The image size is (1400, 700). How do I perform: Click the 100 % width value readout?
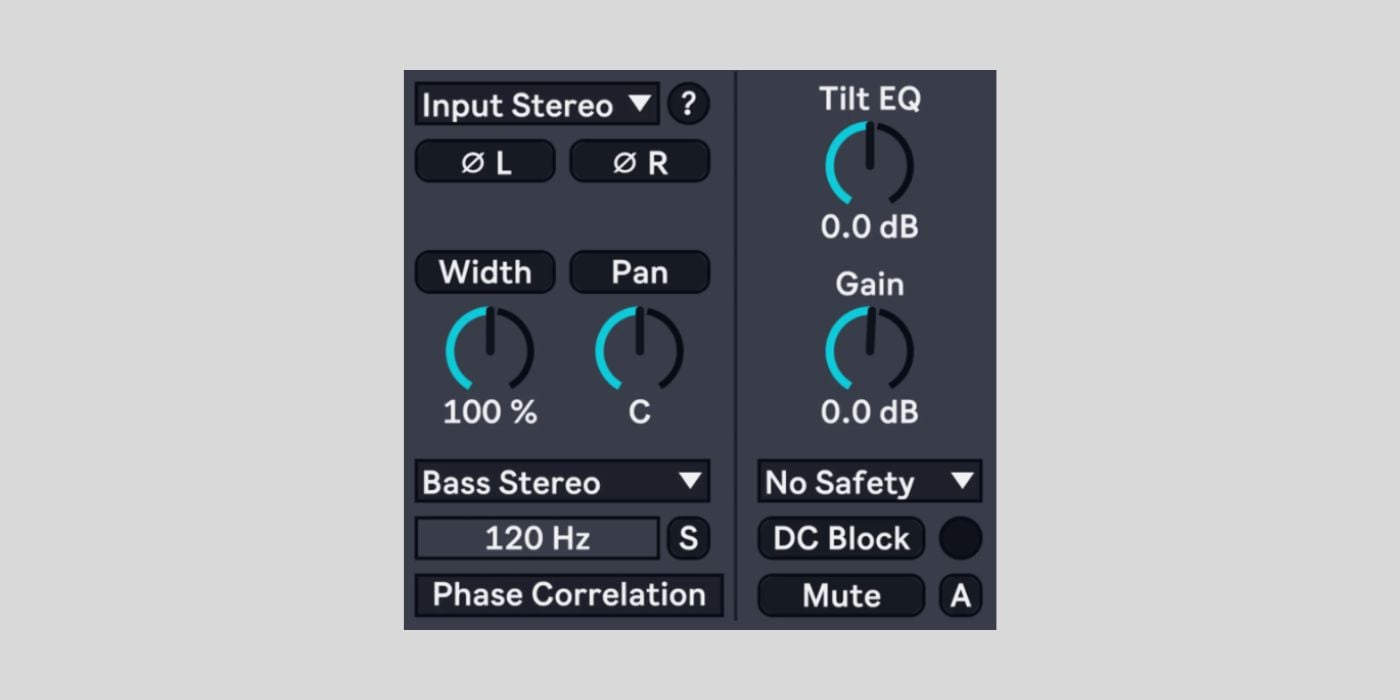(x=489, y=412)
